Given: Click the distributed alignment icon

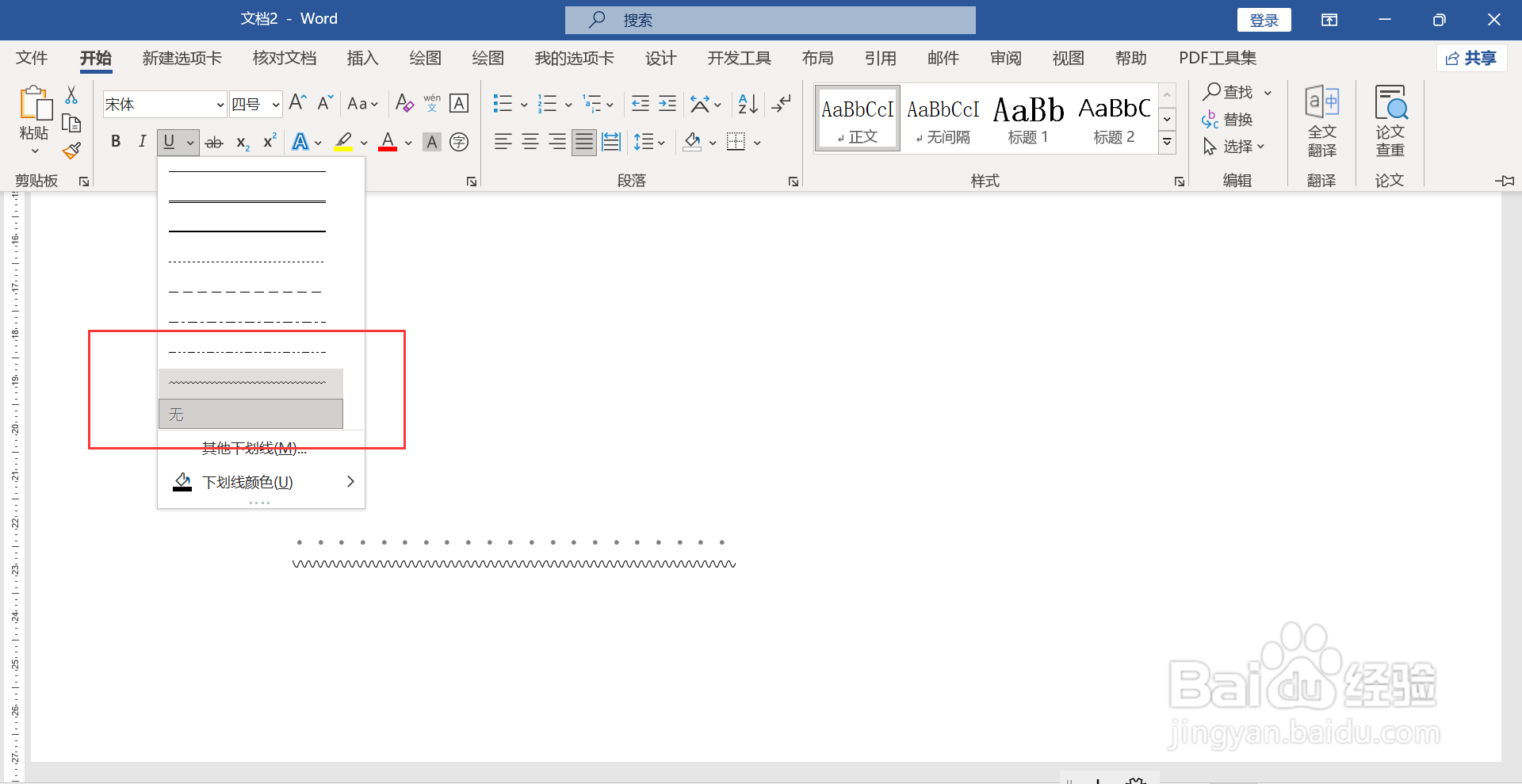Looking at the screenshot, I should click(611, 142).
